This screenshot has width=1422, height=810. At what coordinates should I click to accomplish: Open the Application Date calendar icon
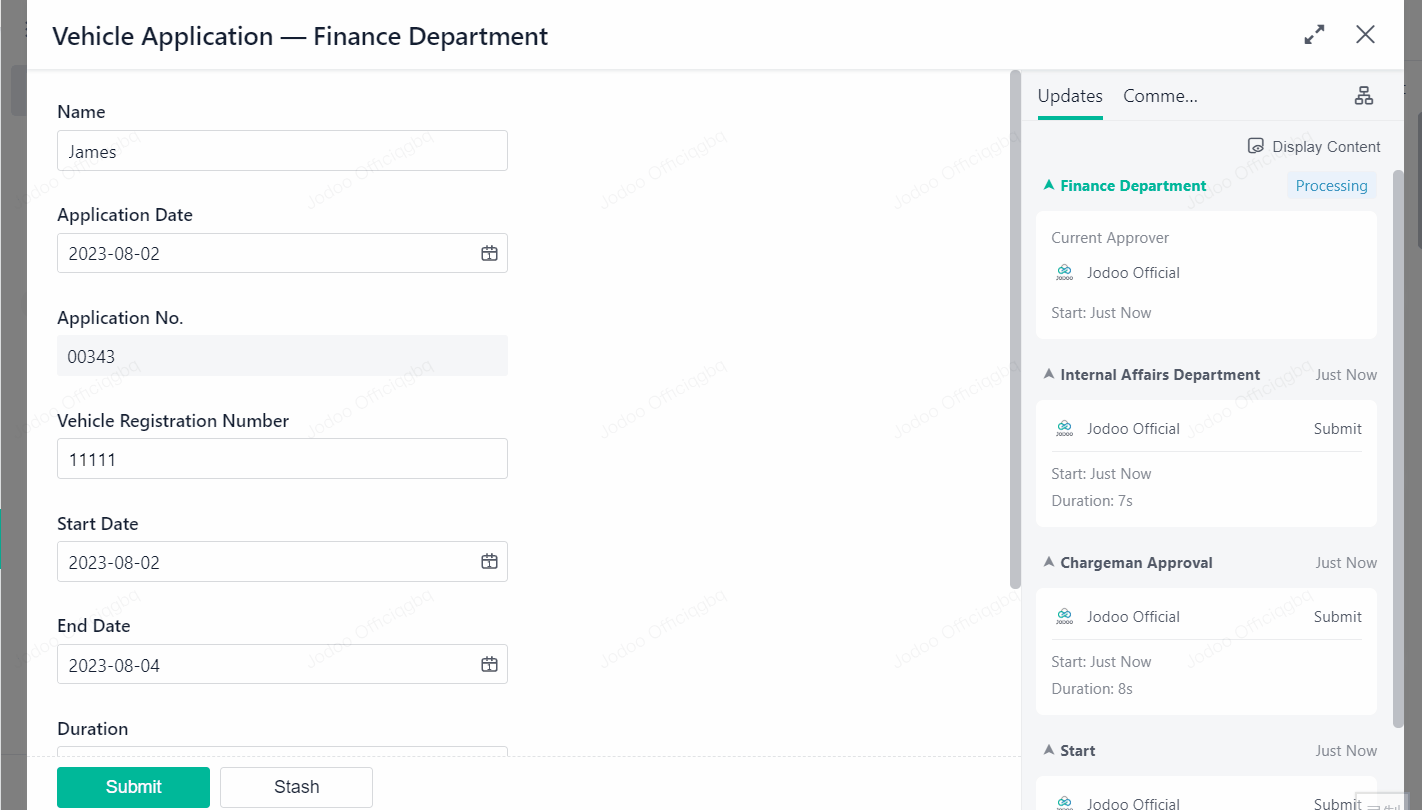click(489, 254)
